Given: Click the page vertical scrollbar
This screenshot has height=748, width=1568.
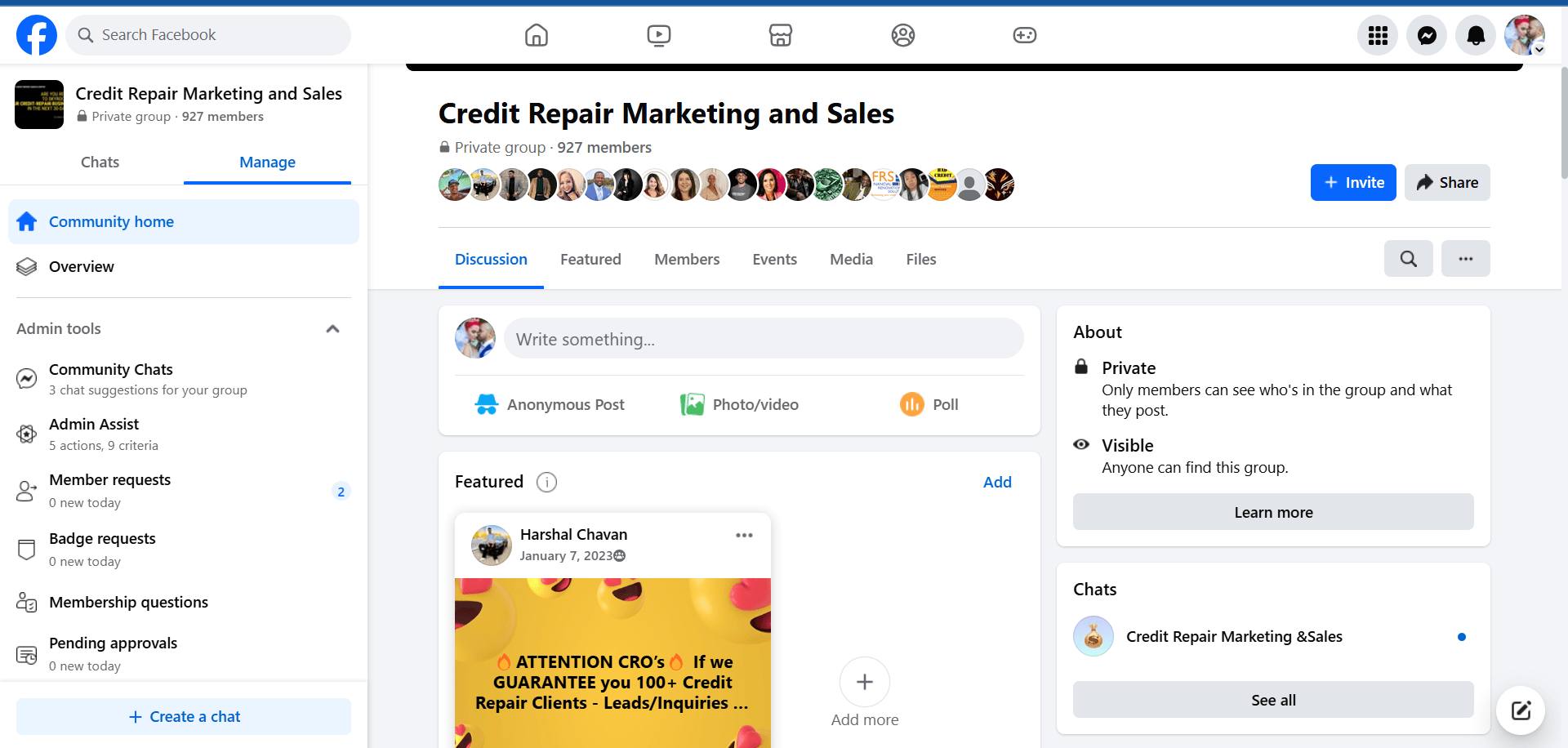Looking at the screenshot, I should coord(1563,122).
